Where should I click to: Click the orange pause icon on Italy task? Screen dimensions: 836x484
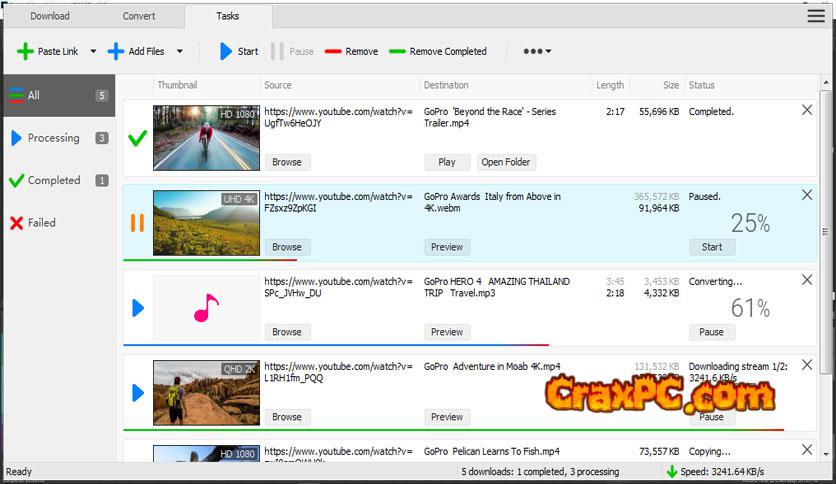[x=138, y=222]
